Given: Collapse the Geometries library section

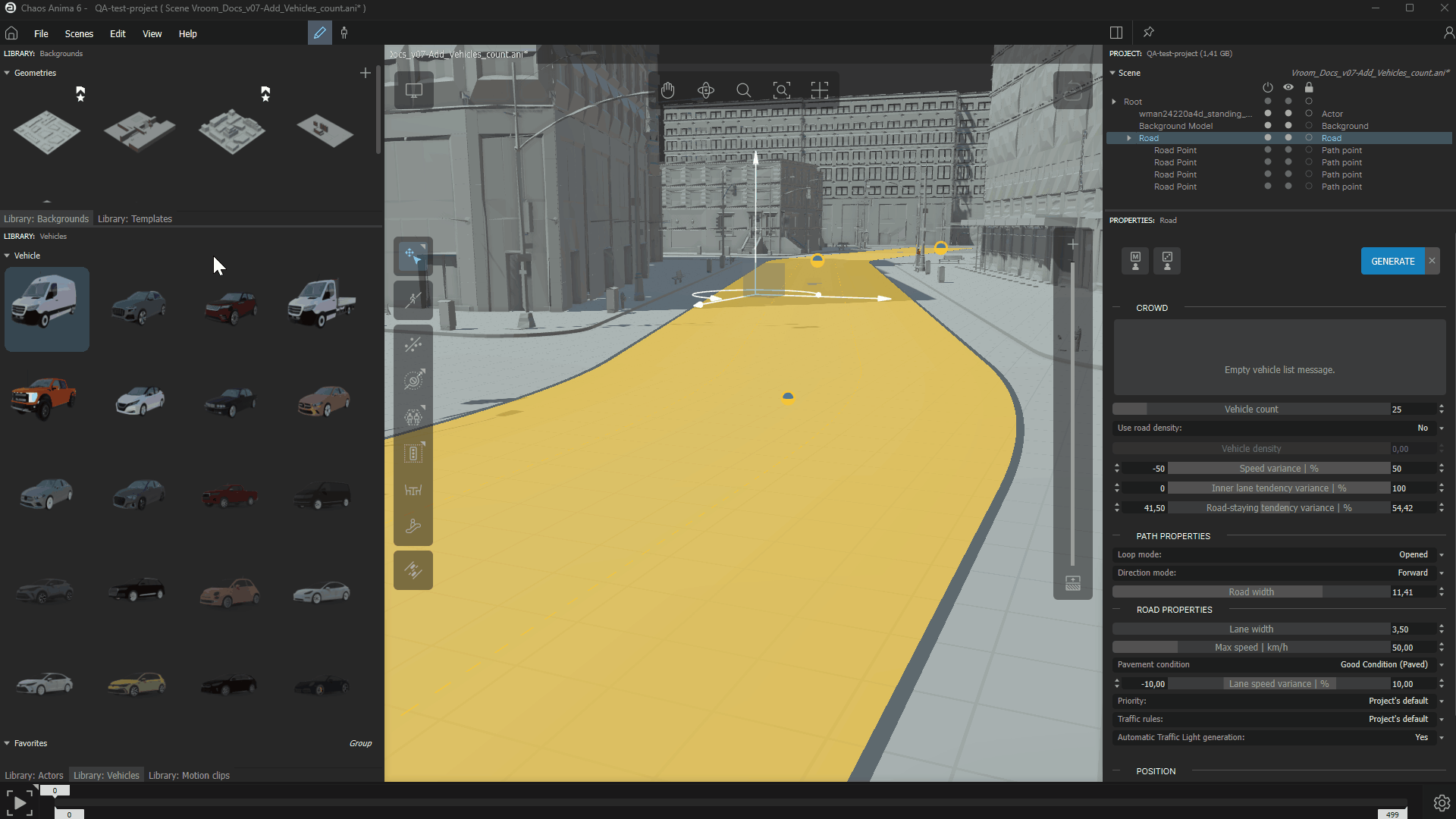Looking at the screenshot, I should click(x=7, y=73).
